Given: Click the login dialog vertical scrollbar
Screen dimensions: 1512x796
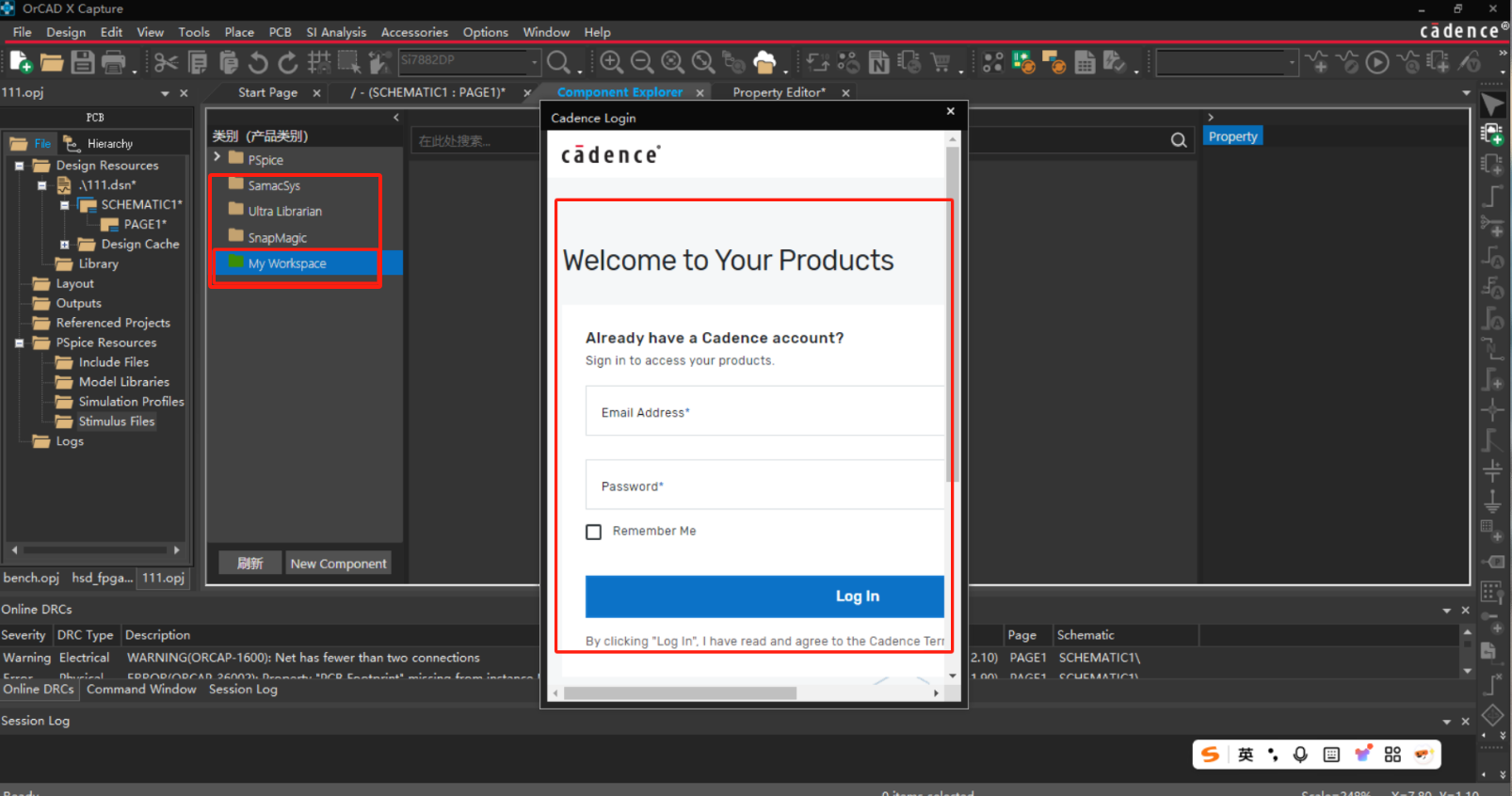Looking at the screenshot, I should (x=953, y=312).
